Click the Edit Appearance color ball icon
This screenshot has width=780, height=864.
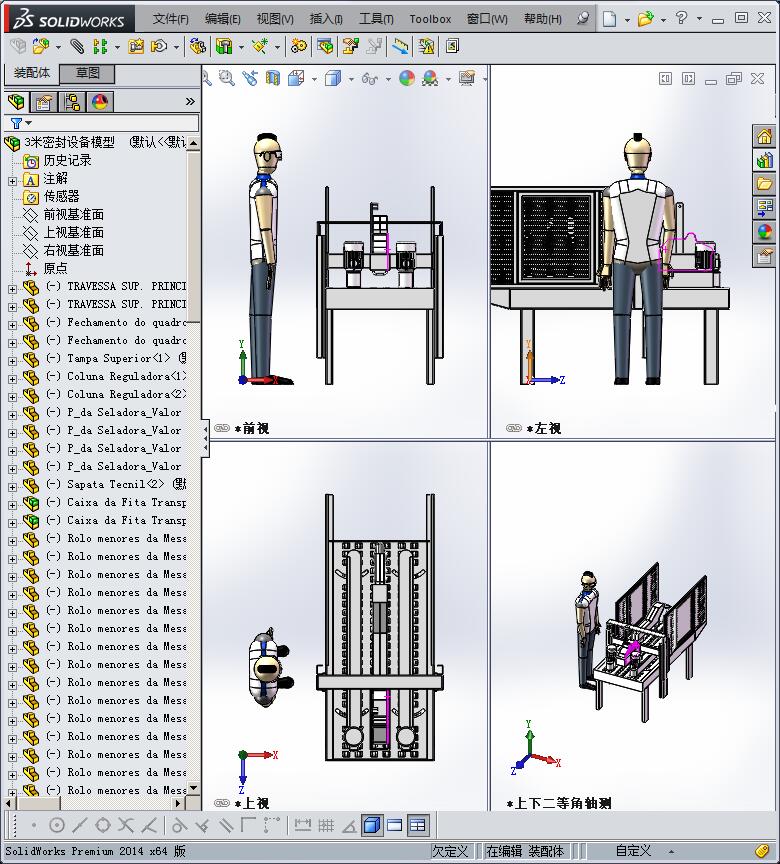pyautogui.click(x=407, y=78)
